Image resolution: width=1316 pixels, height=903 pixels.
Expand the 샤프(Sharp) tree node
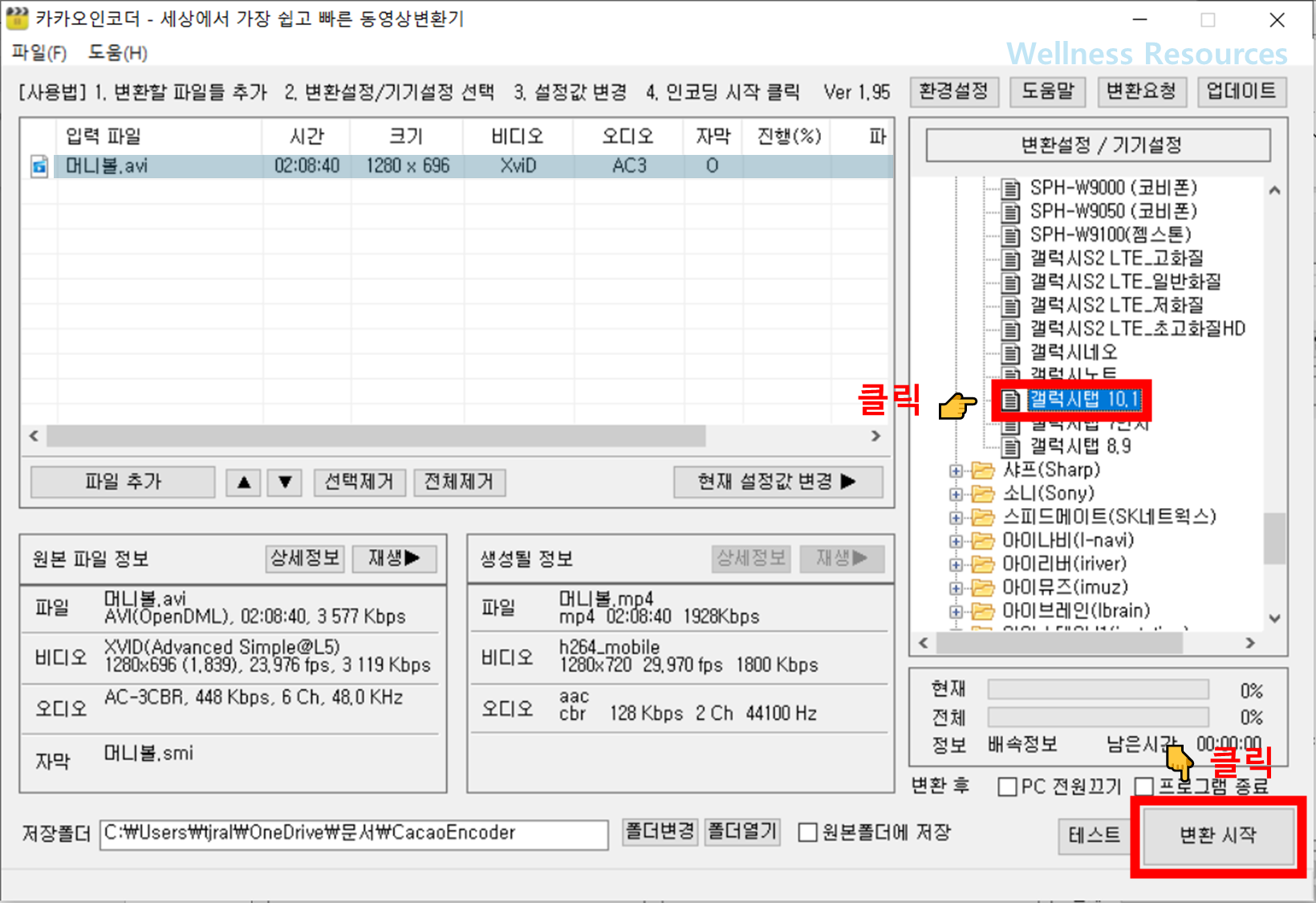click(956, 470)
